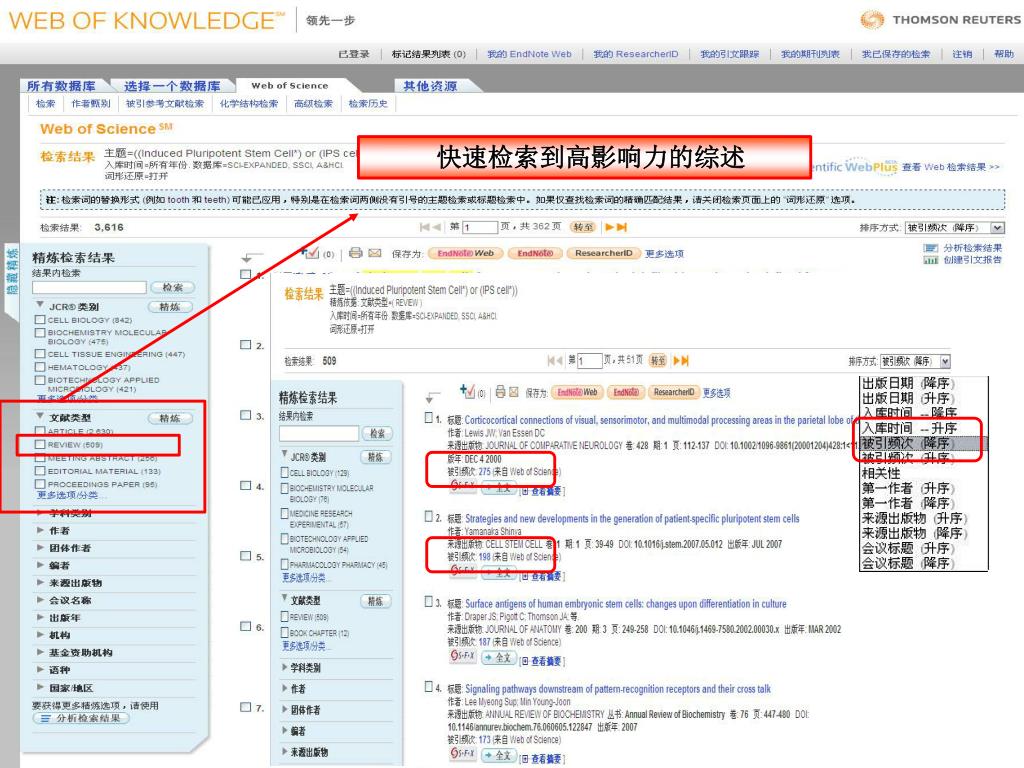Viewport: 1024px width, 768px height.
Task: Click 转至 button beside 362 pages
Action: pyautogui.click(x=583, y=227)
